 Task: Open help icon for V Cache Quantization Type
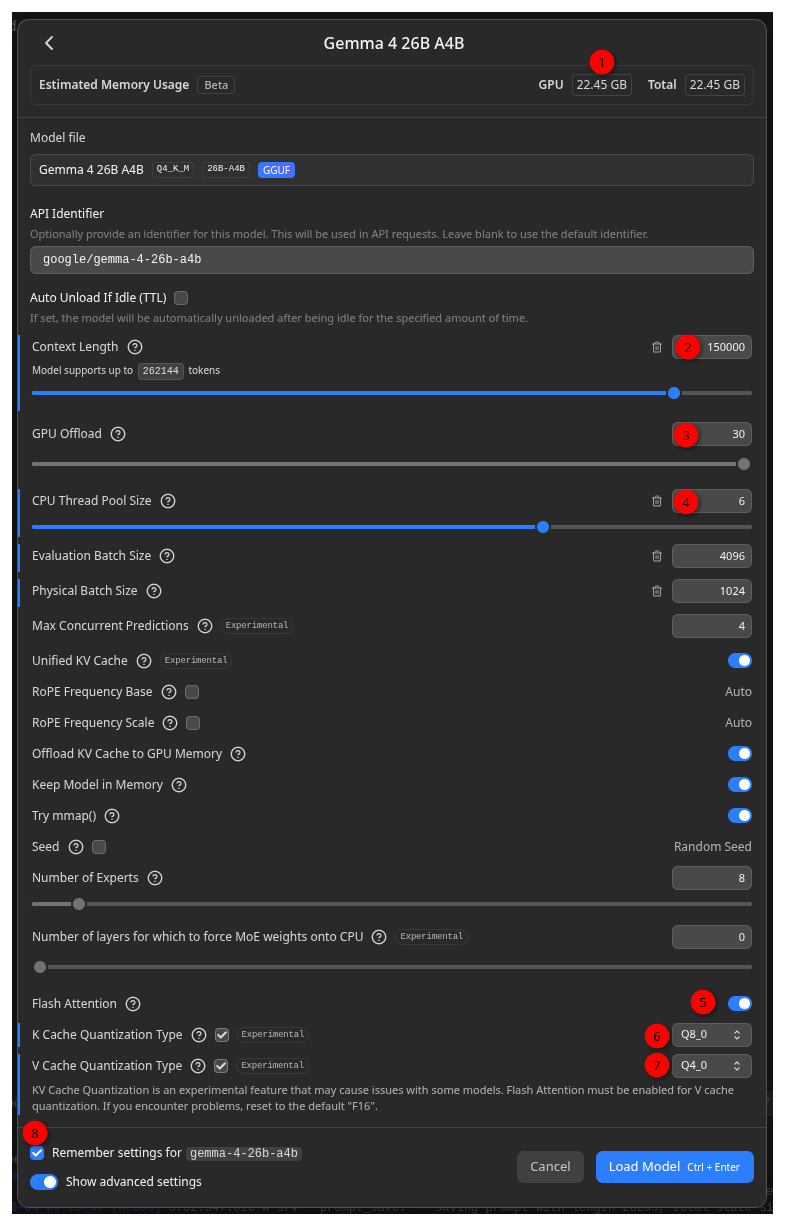198,1066
